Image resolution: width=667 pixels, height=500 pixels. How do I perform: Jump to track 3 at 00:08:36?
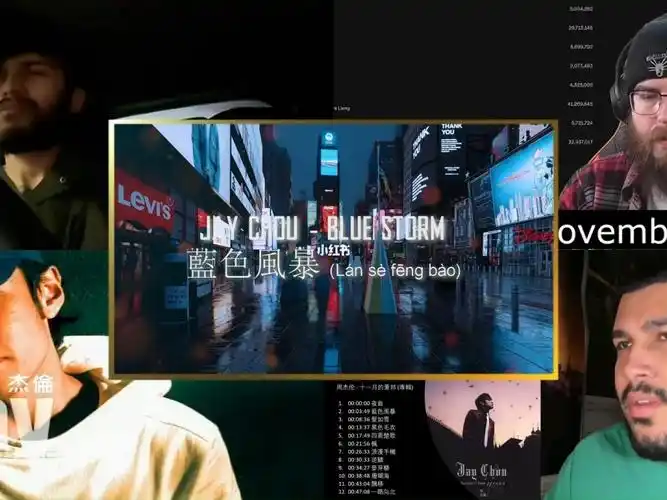click(364, 419)
